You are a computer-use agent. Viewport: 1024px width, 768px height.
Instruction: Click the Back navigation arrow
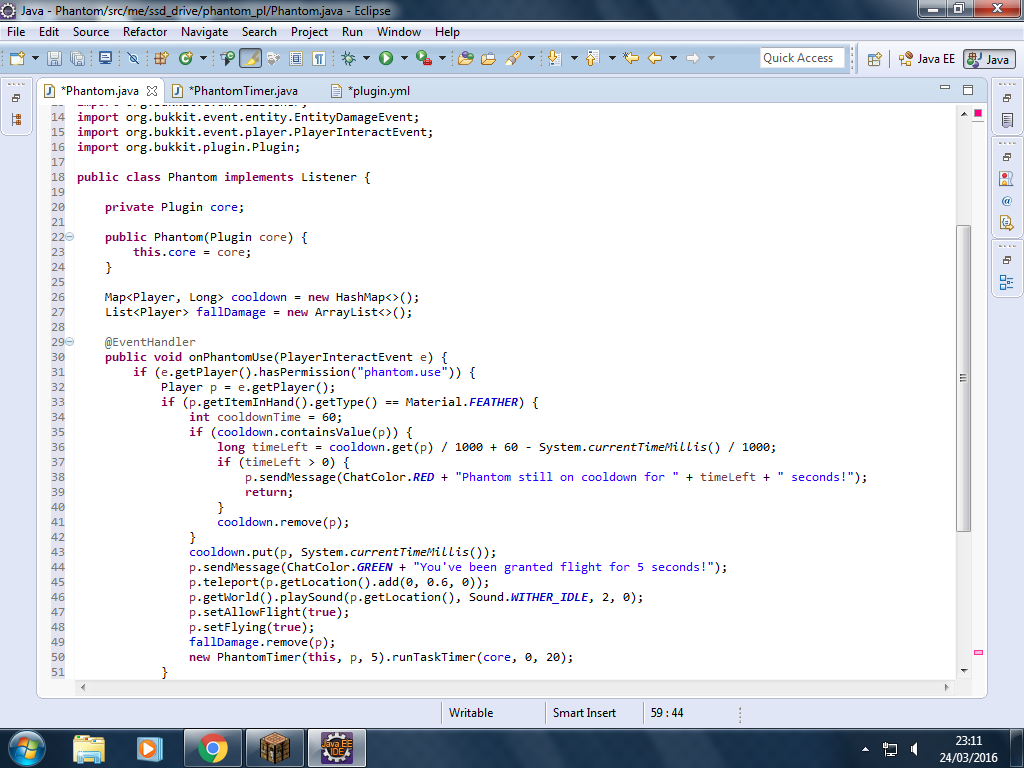pyautogui.click(x=655, y=58)
